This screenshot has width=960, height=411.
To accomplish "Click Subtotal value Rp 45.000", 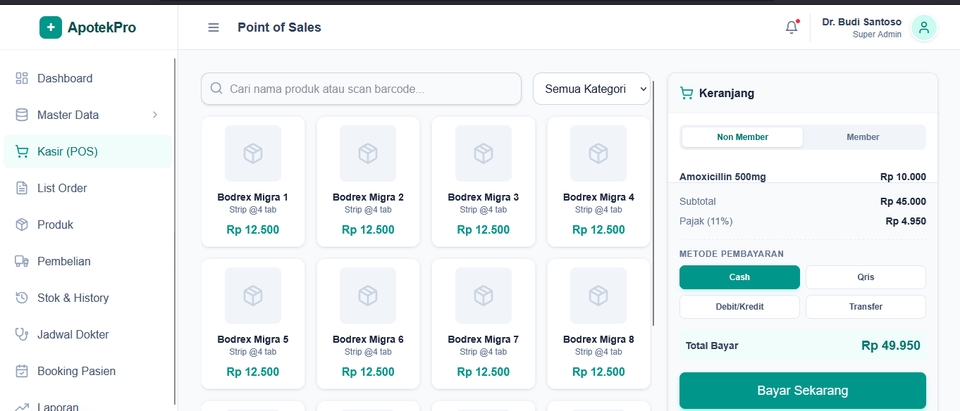I will coord(903,202).
